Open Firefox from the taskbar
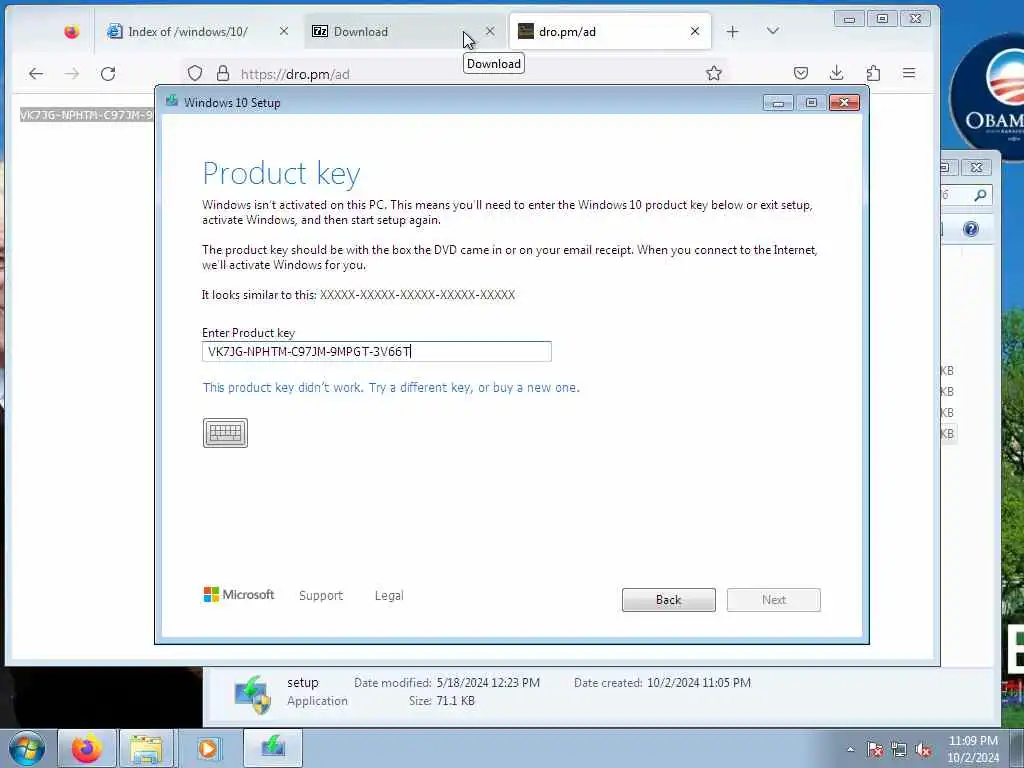This screenshot has height=768, width=1024. pyautogui.click(x=87, y=748)
